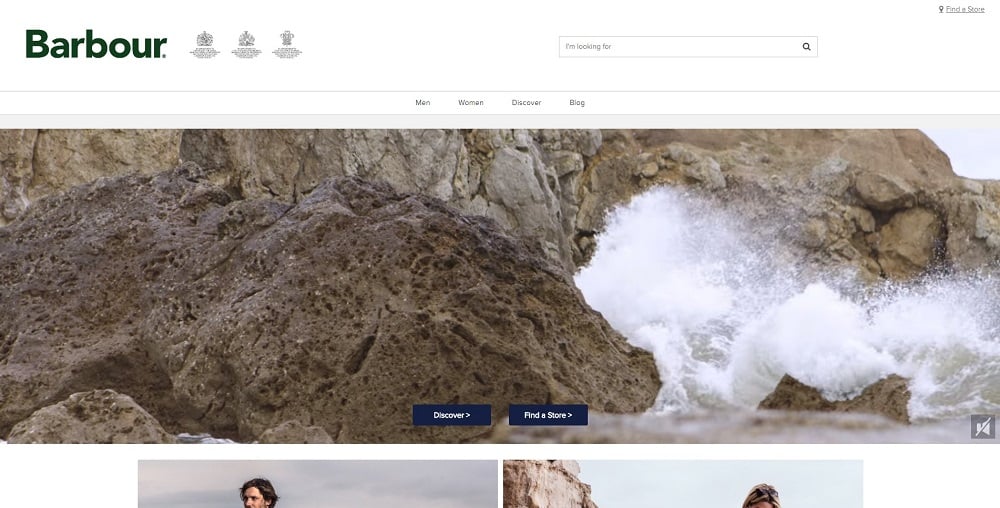Click the Barbour logo
The image size is (1000, 508).
pyautogui.click(x=96, y=45)
